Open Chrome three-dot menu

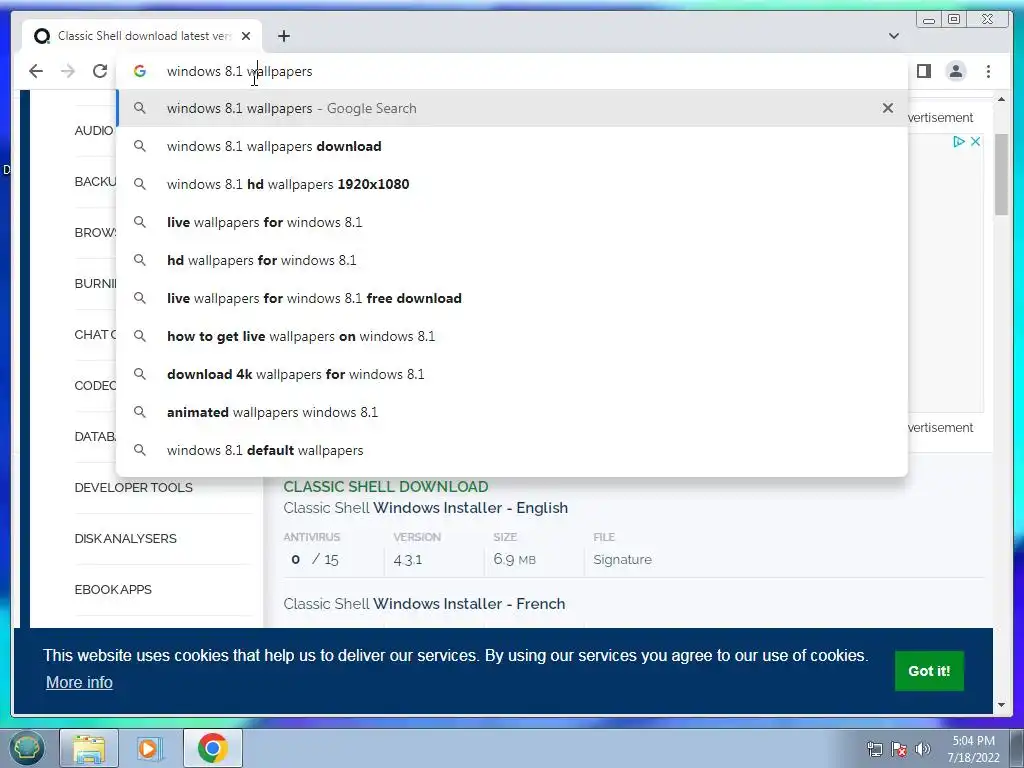[x=988, y=71]
